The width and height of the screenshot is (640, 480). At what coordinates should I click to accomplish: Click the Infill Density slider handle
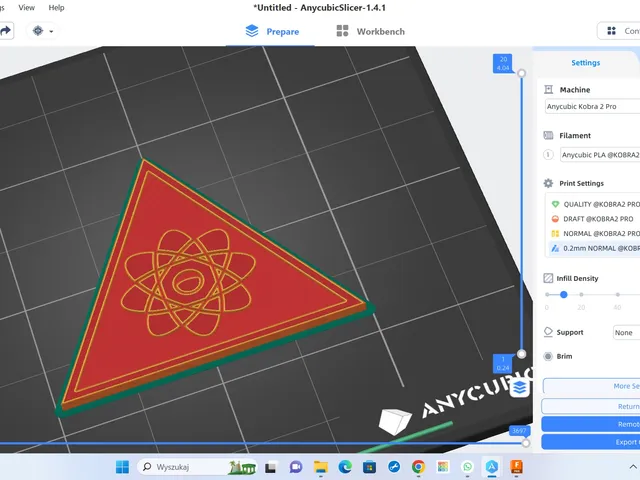(564, 294)
